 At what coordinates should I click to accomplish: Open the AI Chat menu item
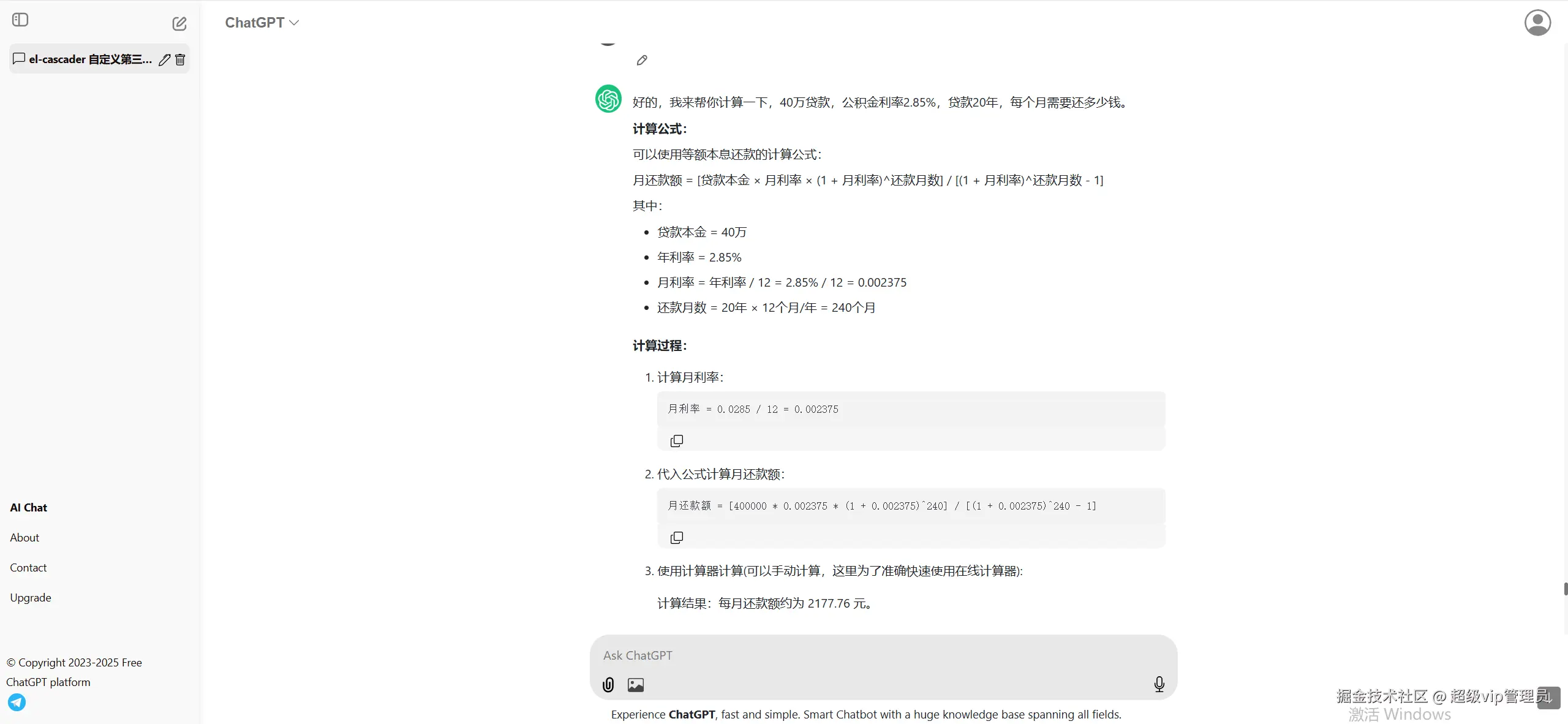click(29, 508)
